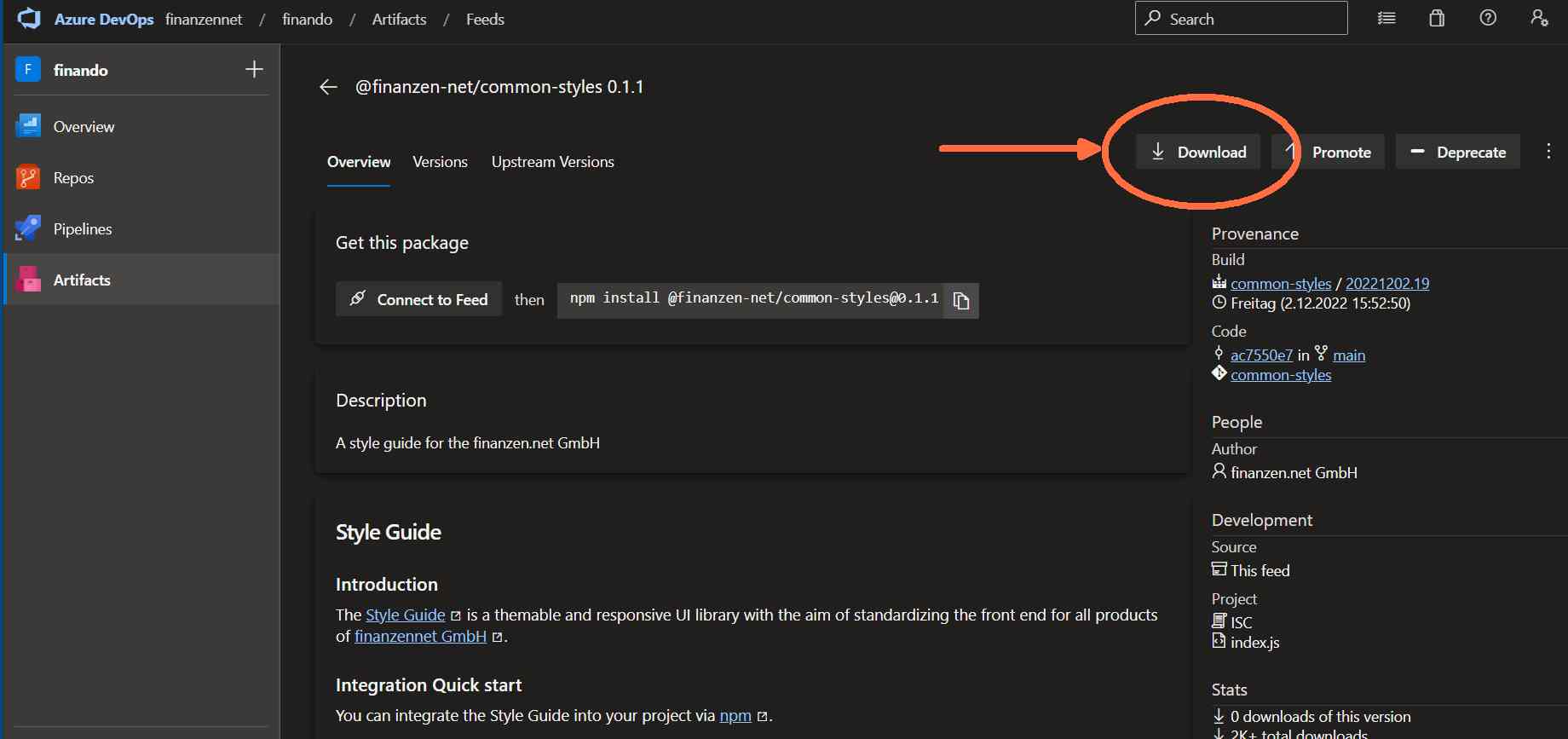Click the Promote button
The image size is (1568, 739).
point(1328,152)
